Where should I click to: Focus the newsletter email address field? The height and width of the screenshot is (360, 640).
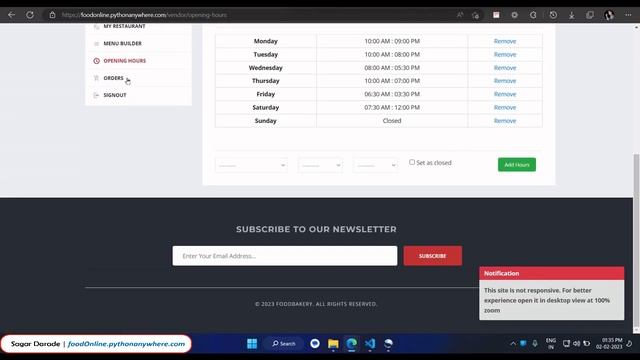pos(284,256)
